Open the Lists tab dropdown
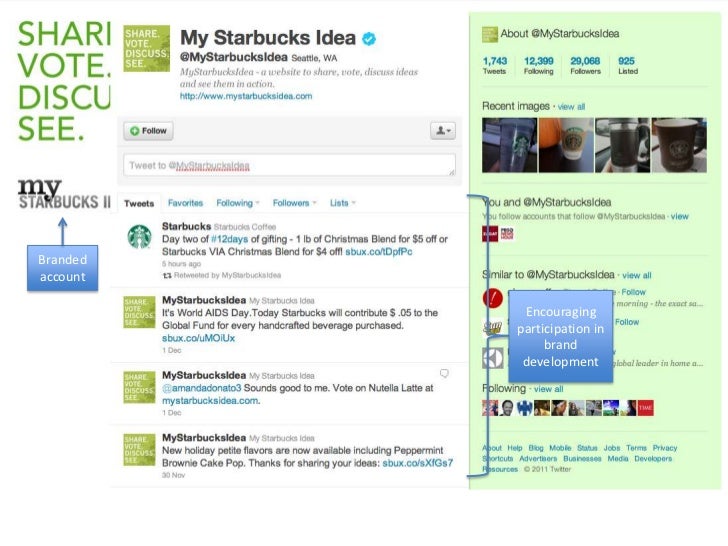Screen dimensions: 728x546 point(343,203)
